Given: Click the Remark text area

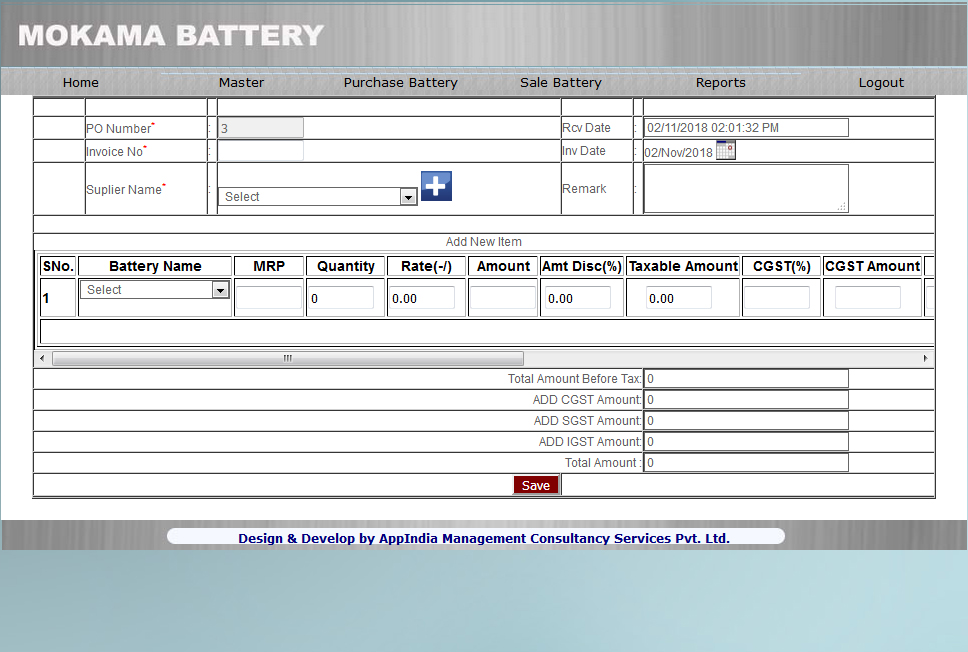Looking at the screenshot, I should 746,189.
